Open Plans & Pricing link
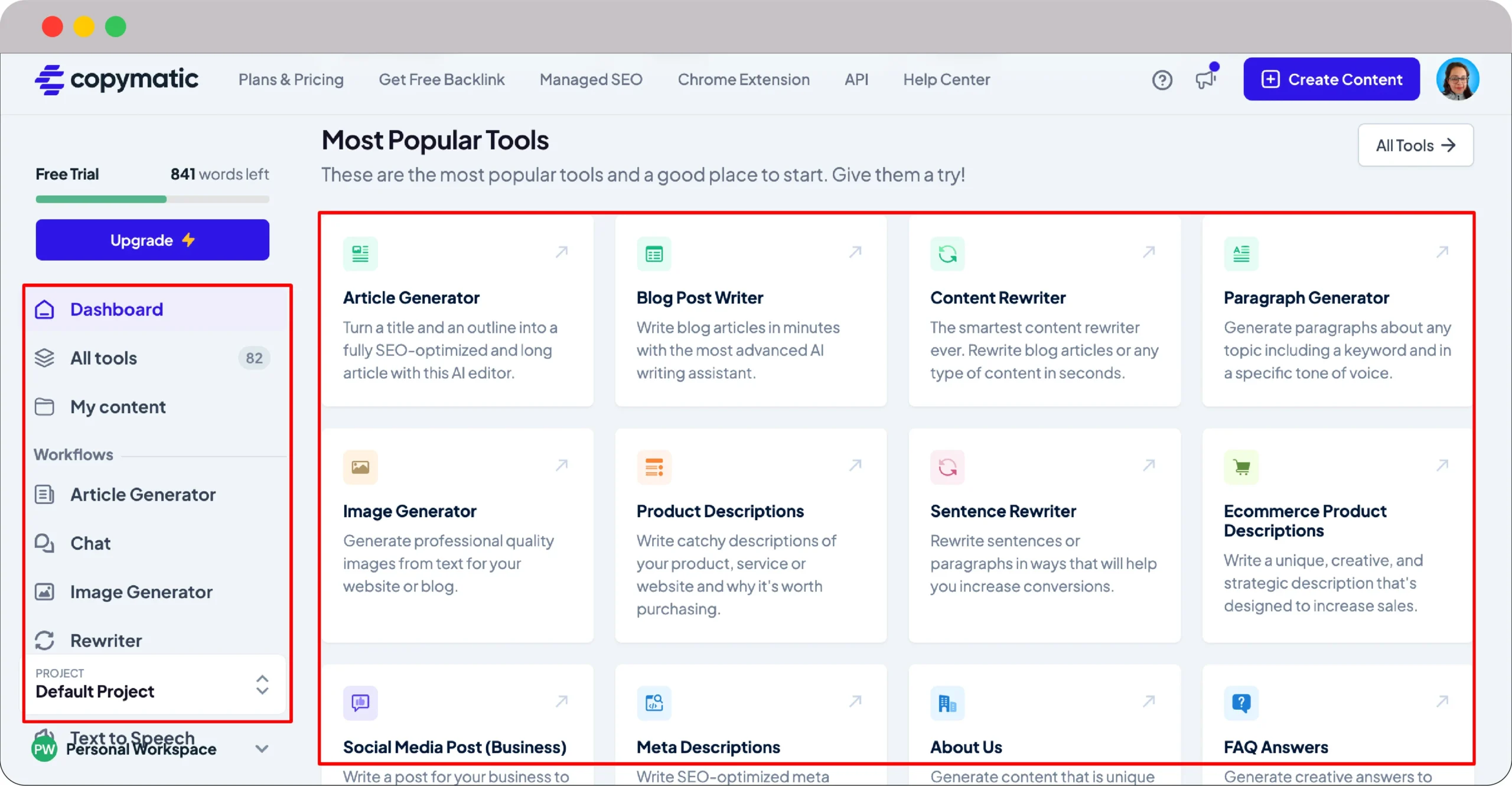Screen dimensions: 1512x786 (x=291, y=80)
